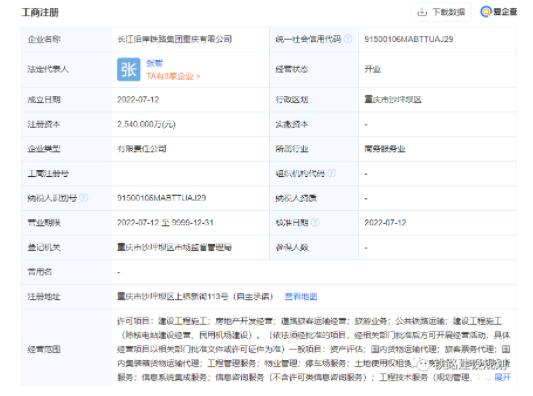The width and height of the screenshot is (533, 396).
Task: Click the help icon beside 组织机构代码
Action: click(x=331, y=173)
